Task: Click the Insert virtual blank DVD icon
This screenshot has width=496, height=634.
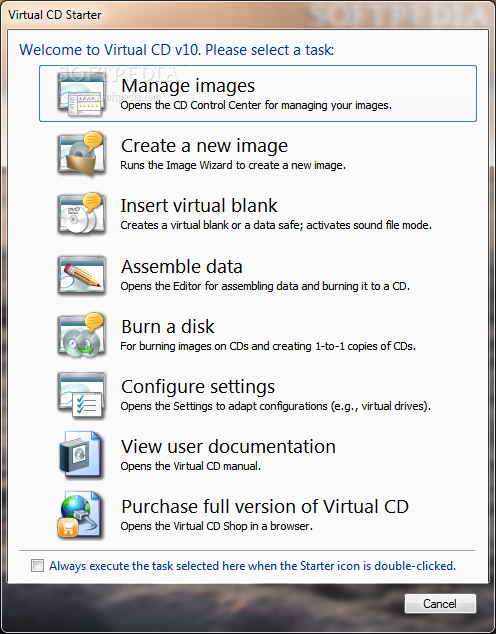Action: tap(81, 214)
